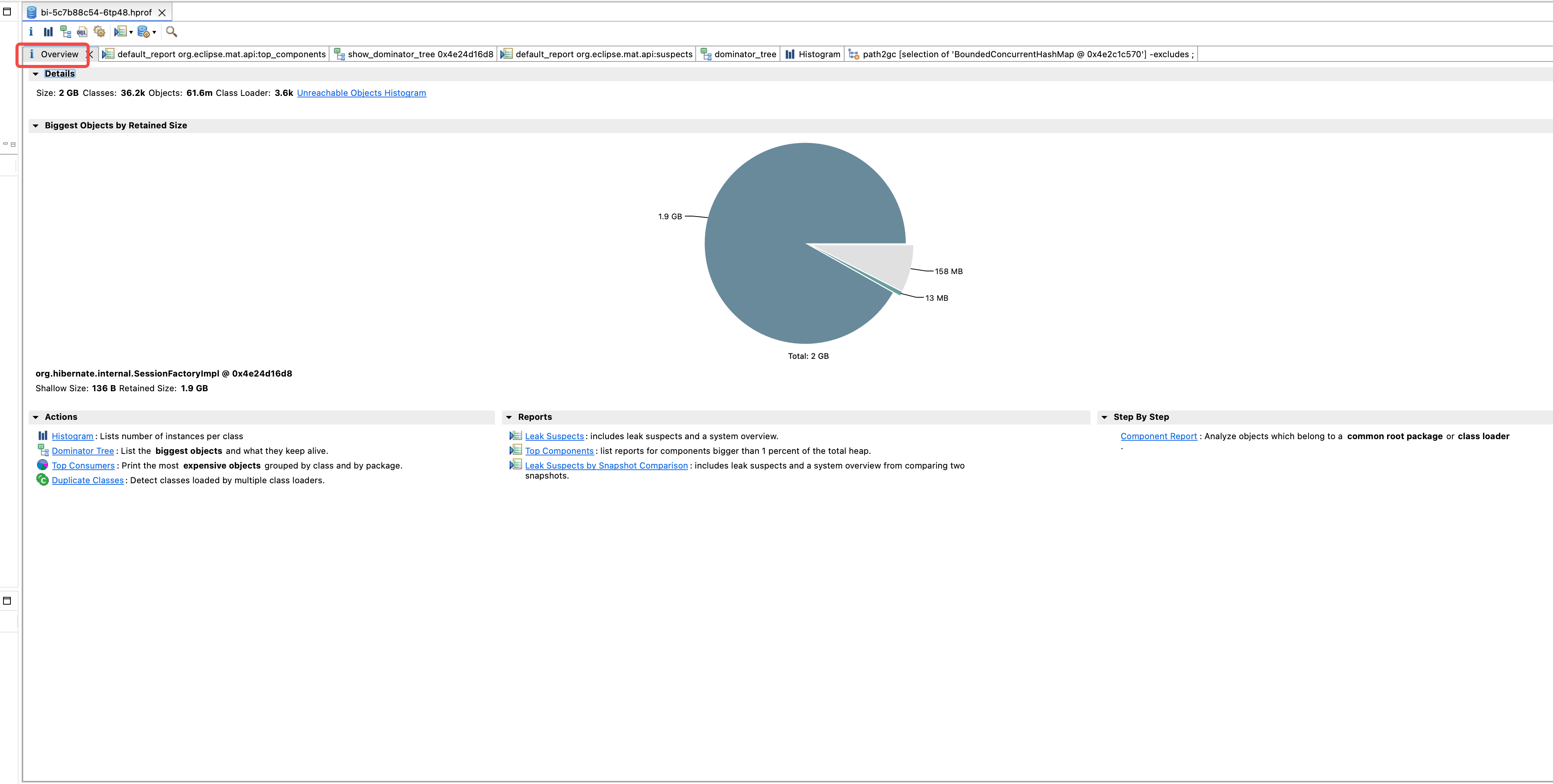The width and height of the screenshot is (1553, 784).
Task: Click the thread overview gears icon
Action: [x=99, y=32]
